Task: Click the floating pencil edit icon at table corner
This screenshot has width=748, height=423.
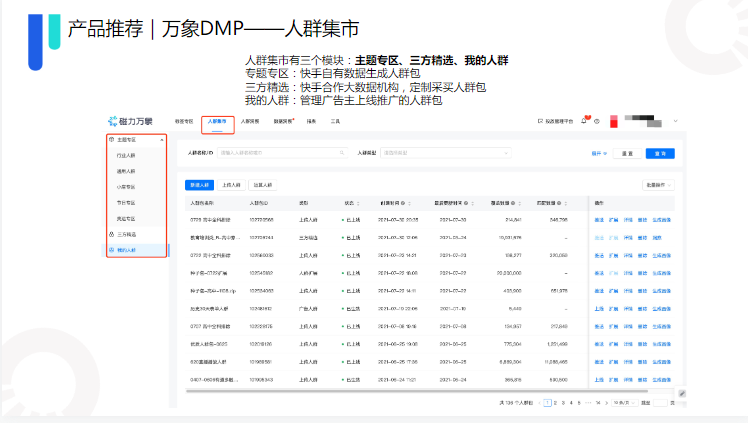Action: (682, 393)
